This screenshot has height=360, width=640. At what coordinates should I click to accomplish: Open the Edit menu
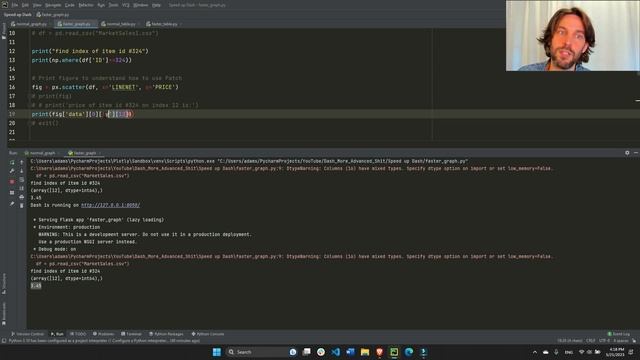coord(25,5)
